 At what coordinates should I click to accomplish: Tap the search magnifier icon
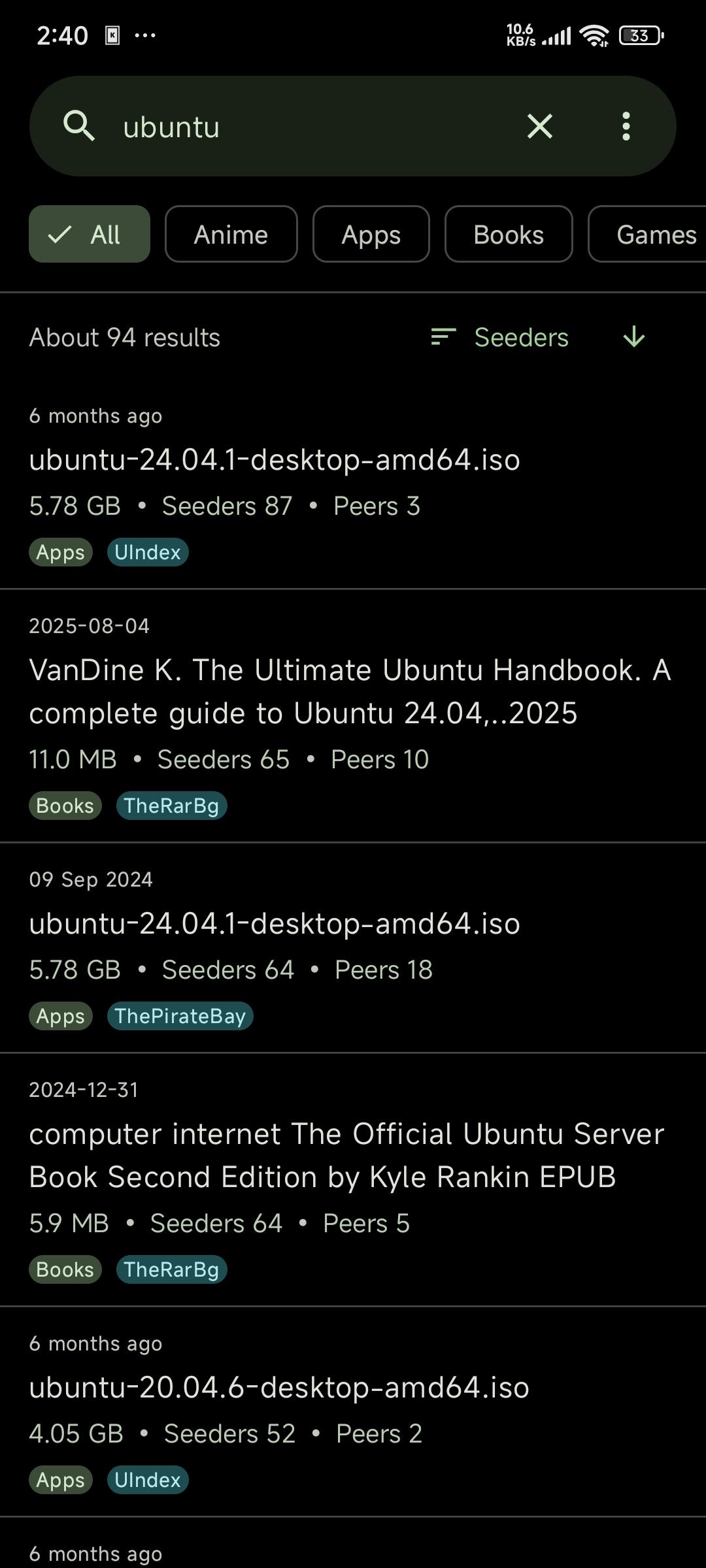pyautogui.click(x=79, y=126)
